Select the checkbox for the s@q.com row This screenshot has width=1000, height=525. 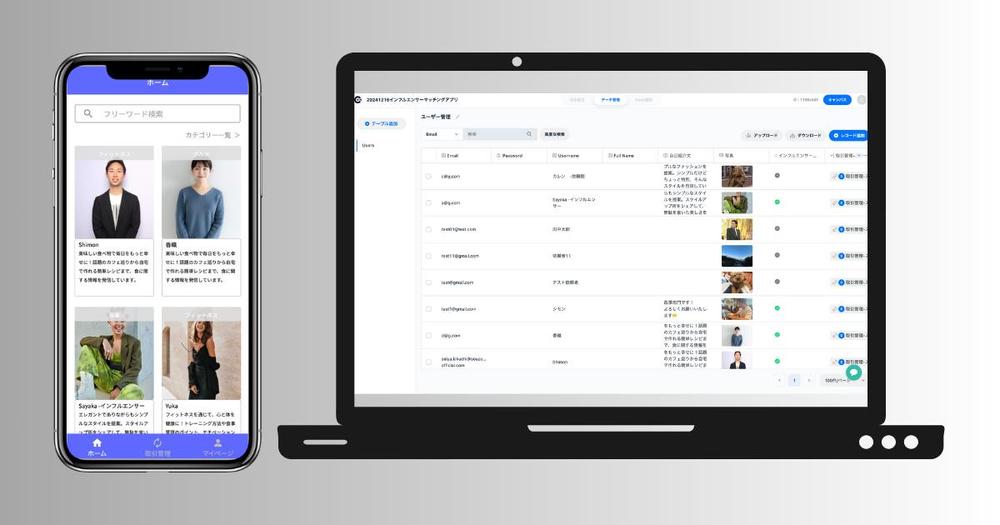429,203
